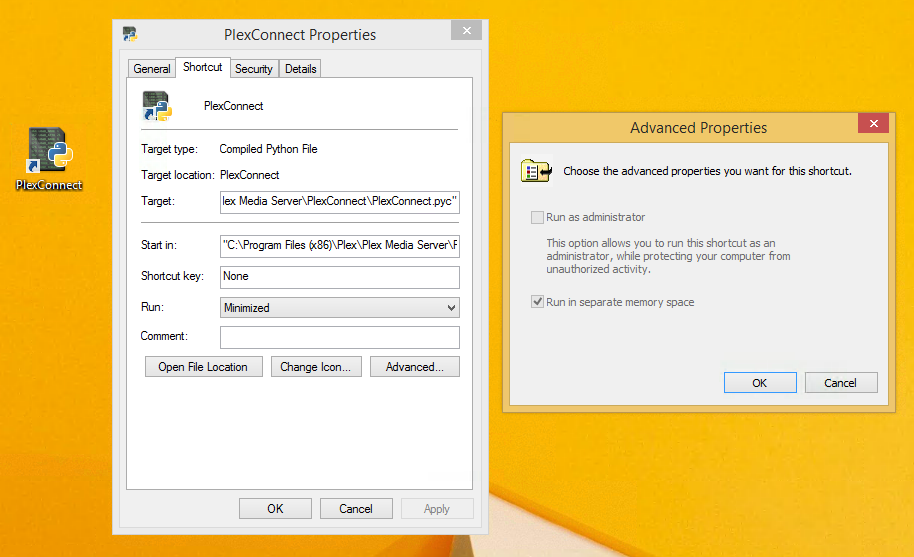This screenshot has height=557, width=914.
Task: Click Open File Location button
Action: point(203,366)
